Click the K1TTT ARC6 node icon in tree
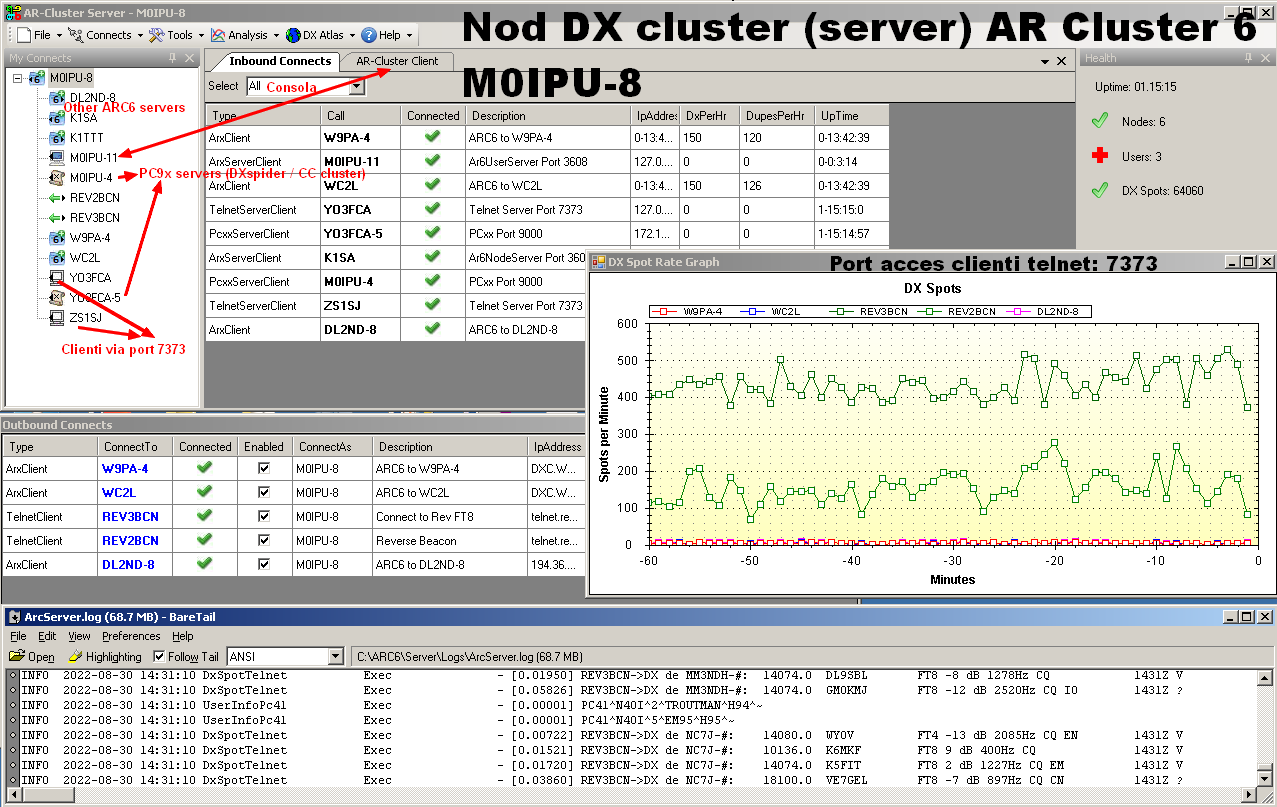The height and width of the screenshot is (807, 1277). pos(57,137)
